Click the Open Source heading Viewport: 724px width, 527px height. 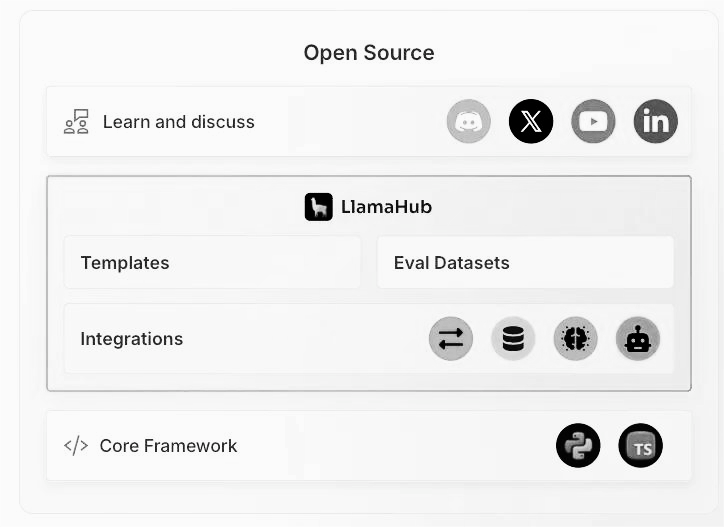(x=369, y=53)
